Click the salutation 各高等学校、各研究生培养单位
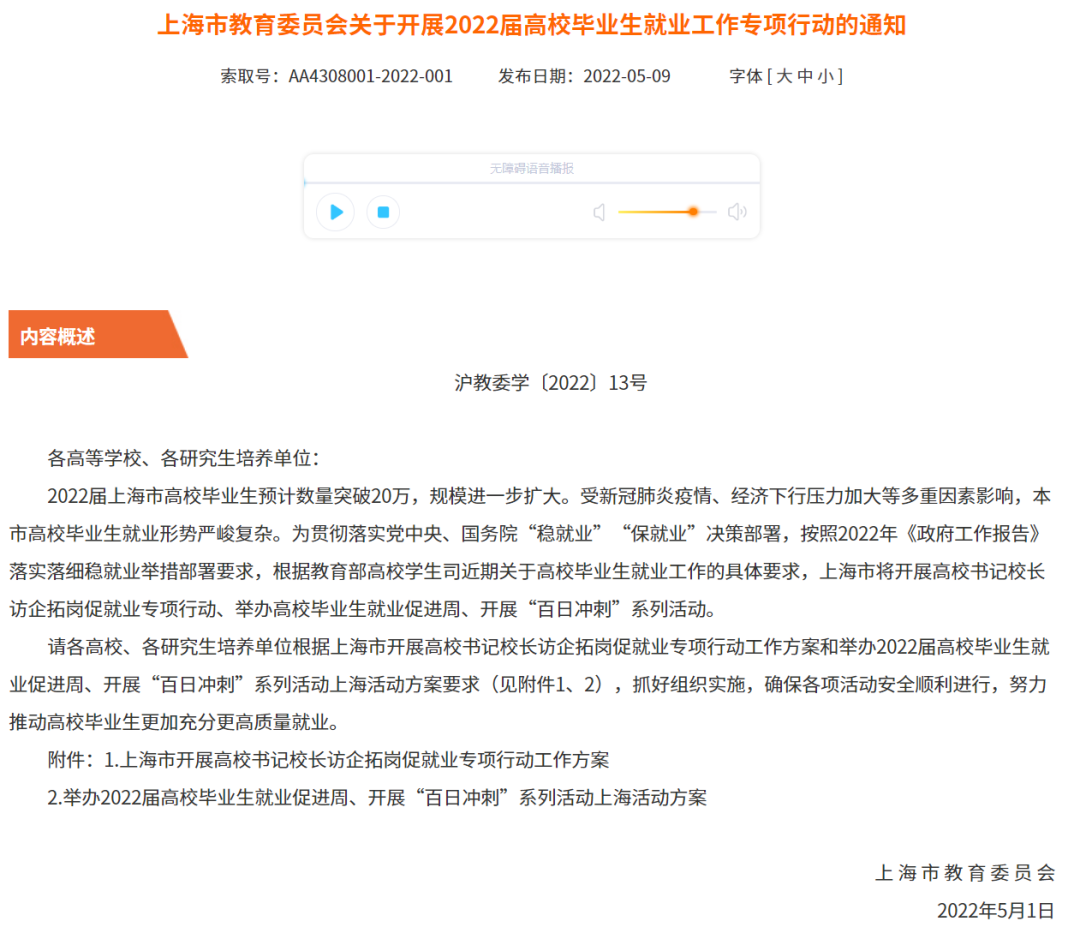This screenshot has width=1080, height=951. pos(184,458)
